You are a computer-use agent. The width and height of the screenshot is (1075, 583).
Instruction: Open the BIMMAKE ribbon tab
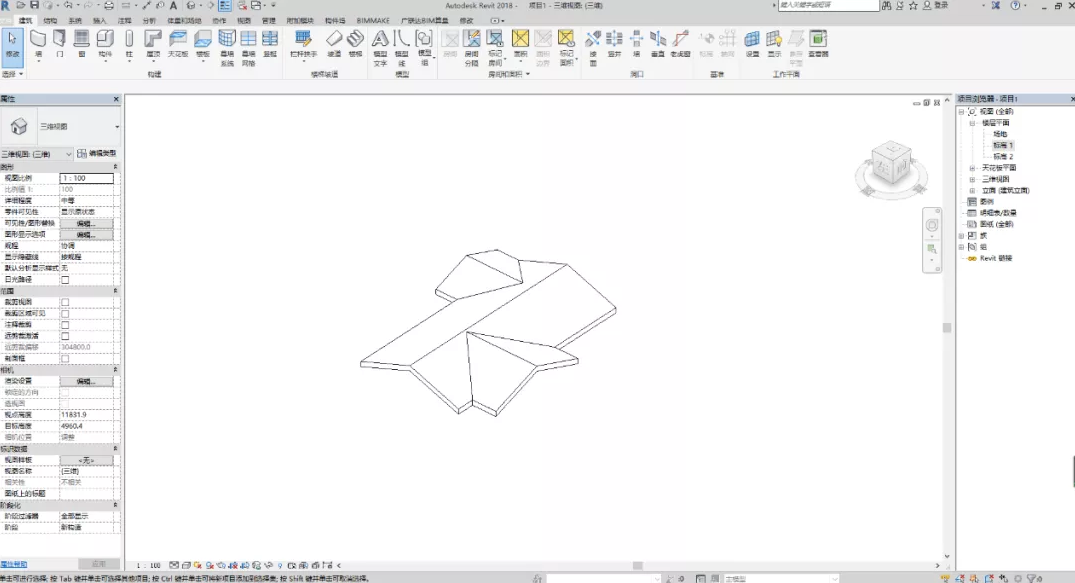pos(372,21)
